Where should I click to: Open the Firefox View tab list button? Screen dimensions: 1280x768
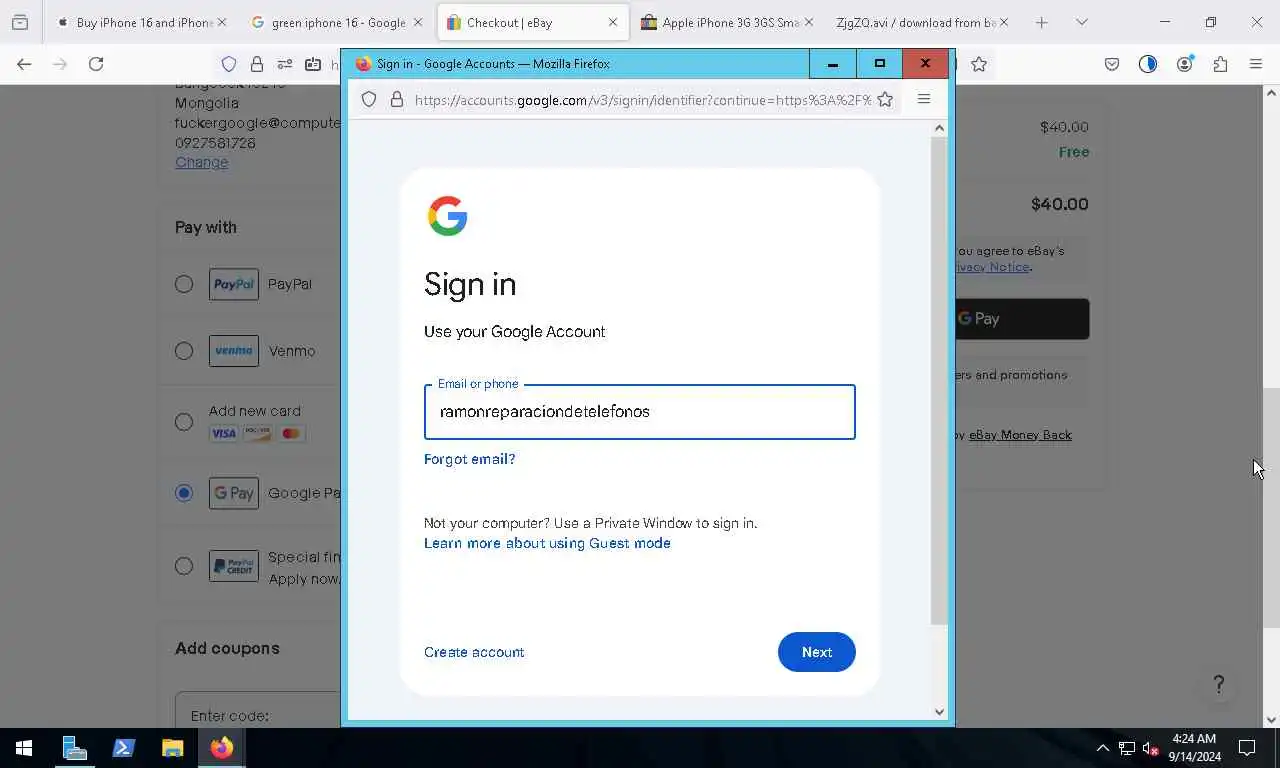pos(20,22)
